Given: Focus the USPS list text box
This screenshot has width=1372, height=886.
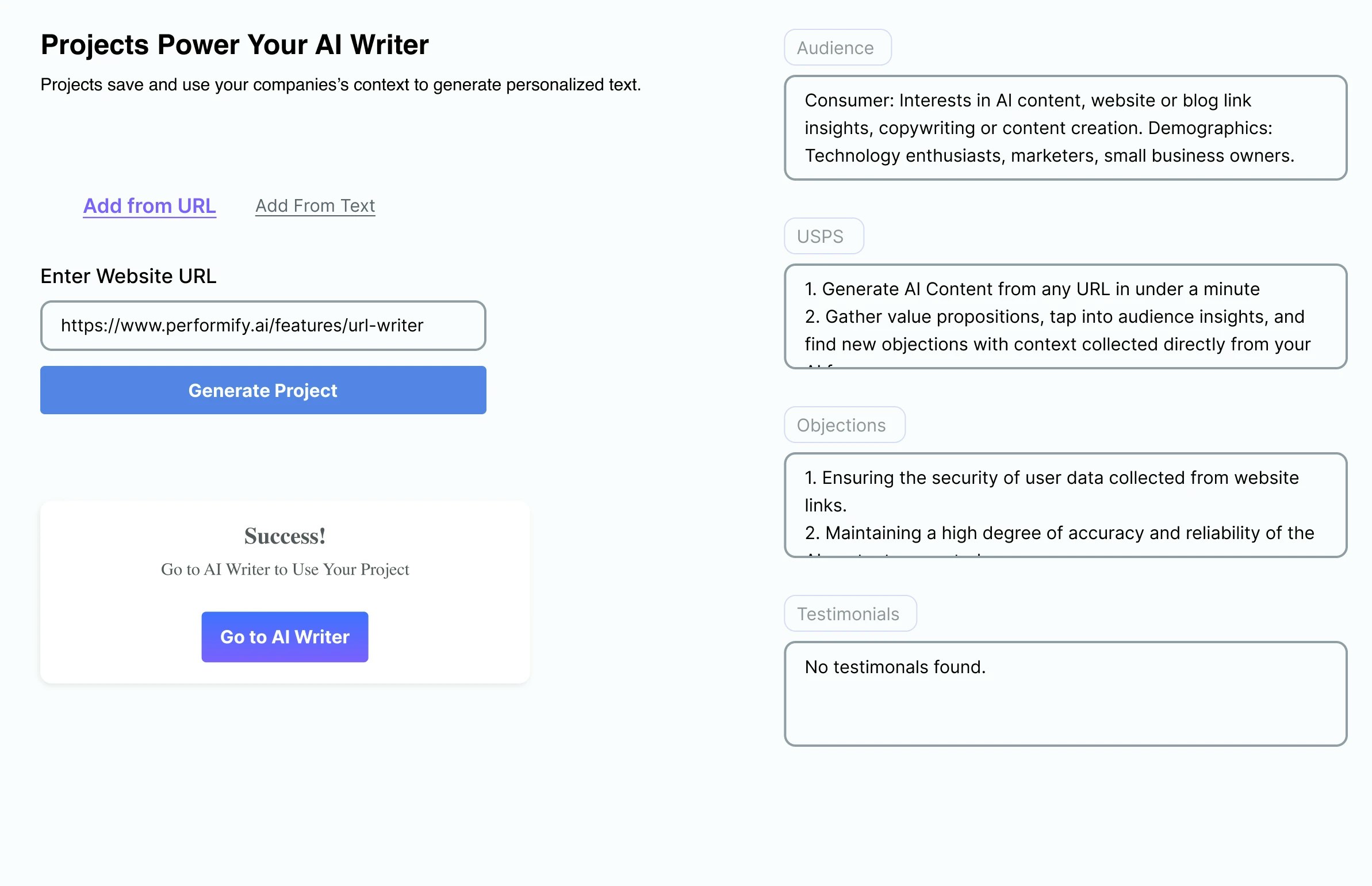Looking at the screenshot, I should click(x=1065, y=316).
